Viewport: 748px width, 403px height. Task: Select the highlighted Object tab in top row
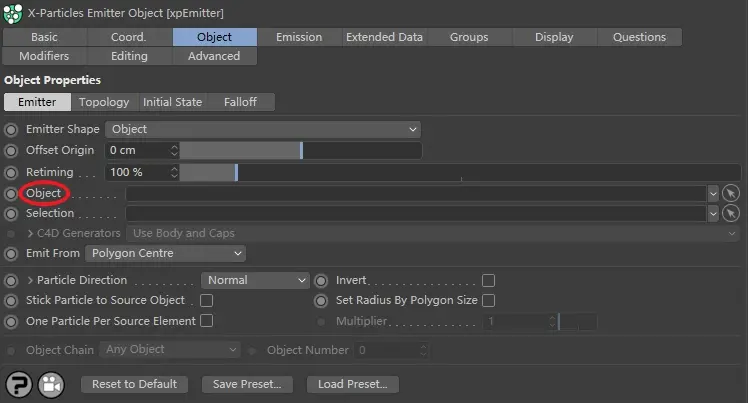tap(215, 37)
